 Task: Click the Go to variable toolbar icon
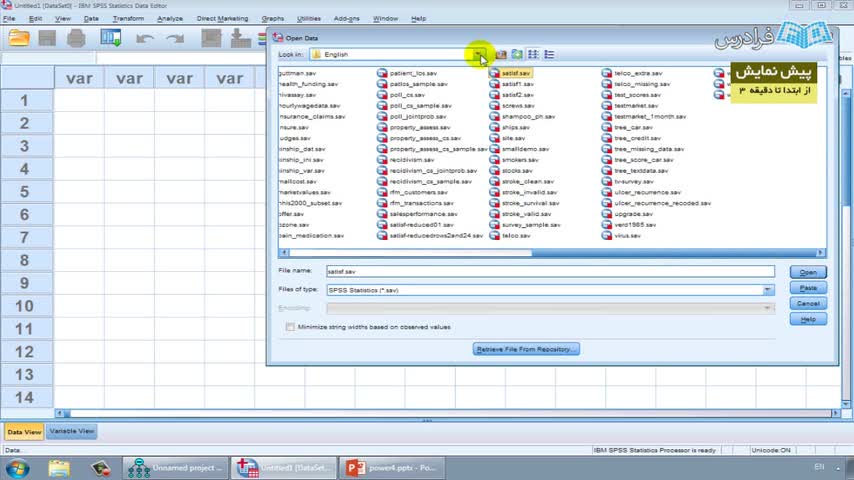(240, 38)
